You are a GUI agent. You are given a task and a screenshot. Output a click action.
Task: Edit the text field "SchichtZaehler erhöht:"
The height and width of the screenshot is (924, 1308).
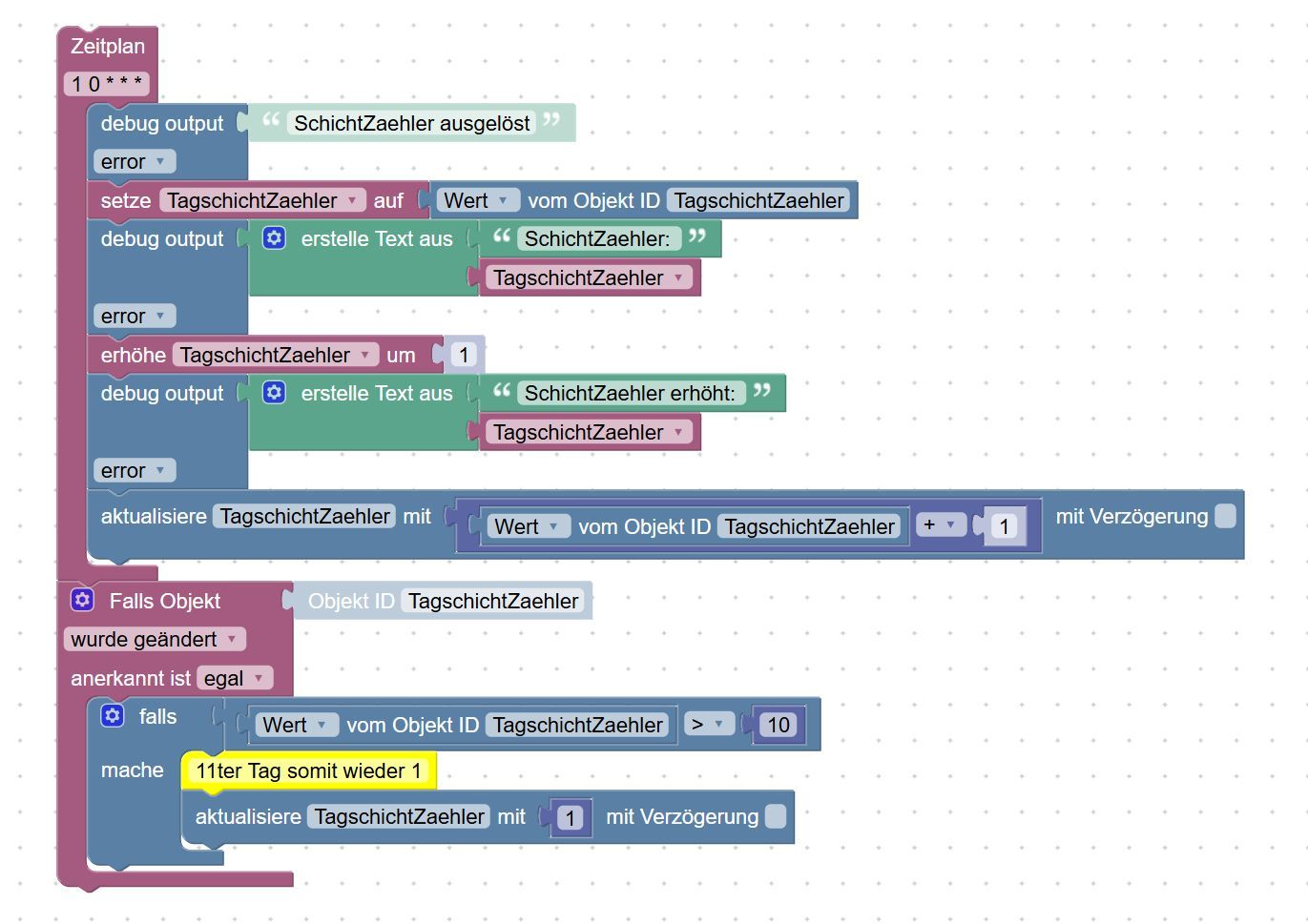[630, 393]
